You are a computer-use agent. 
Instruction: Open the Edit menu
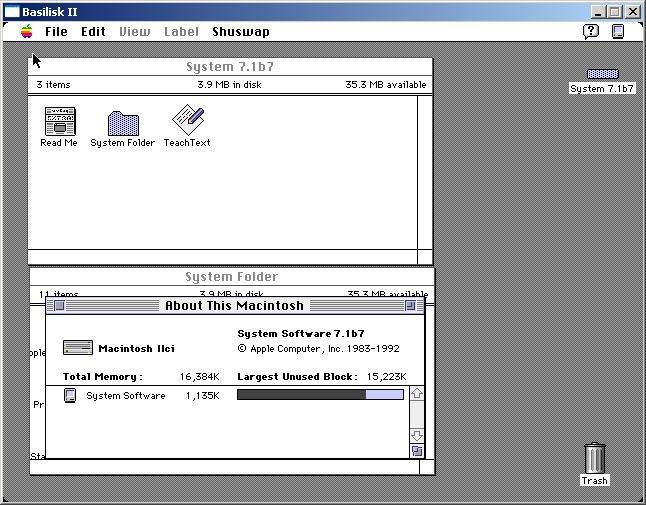pos(93,32)
